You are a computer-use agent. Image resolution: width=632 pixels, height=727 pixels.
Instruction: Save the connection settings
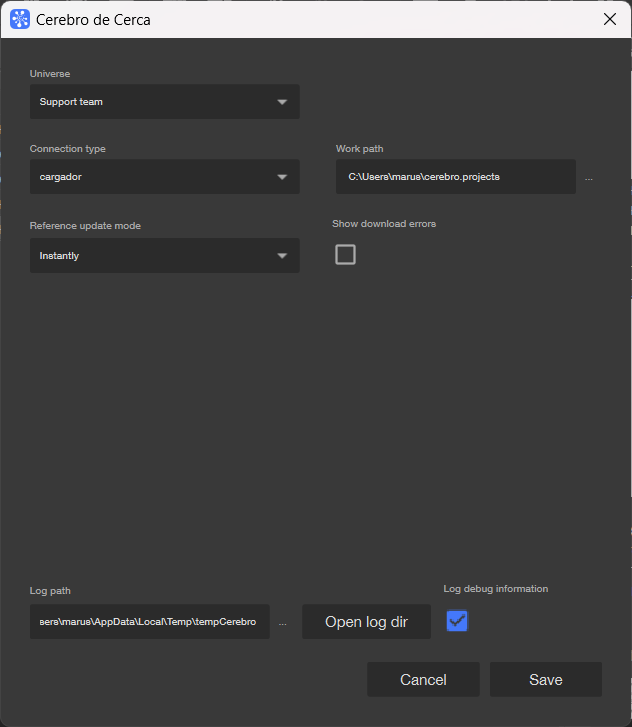(x=546, y=680)
